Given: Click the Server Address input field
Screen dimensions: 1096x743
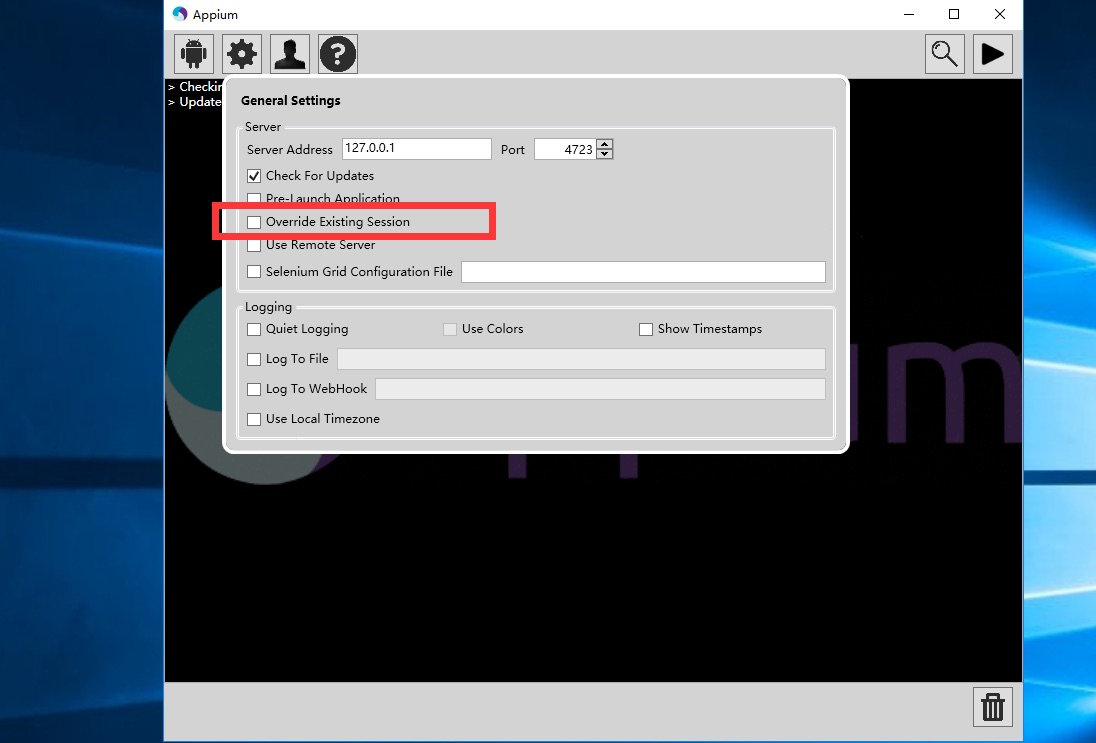Looking at the screenshot, I should 417,148.
